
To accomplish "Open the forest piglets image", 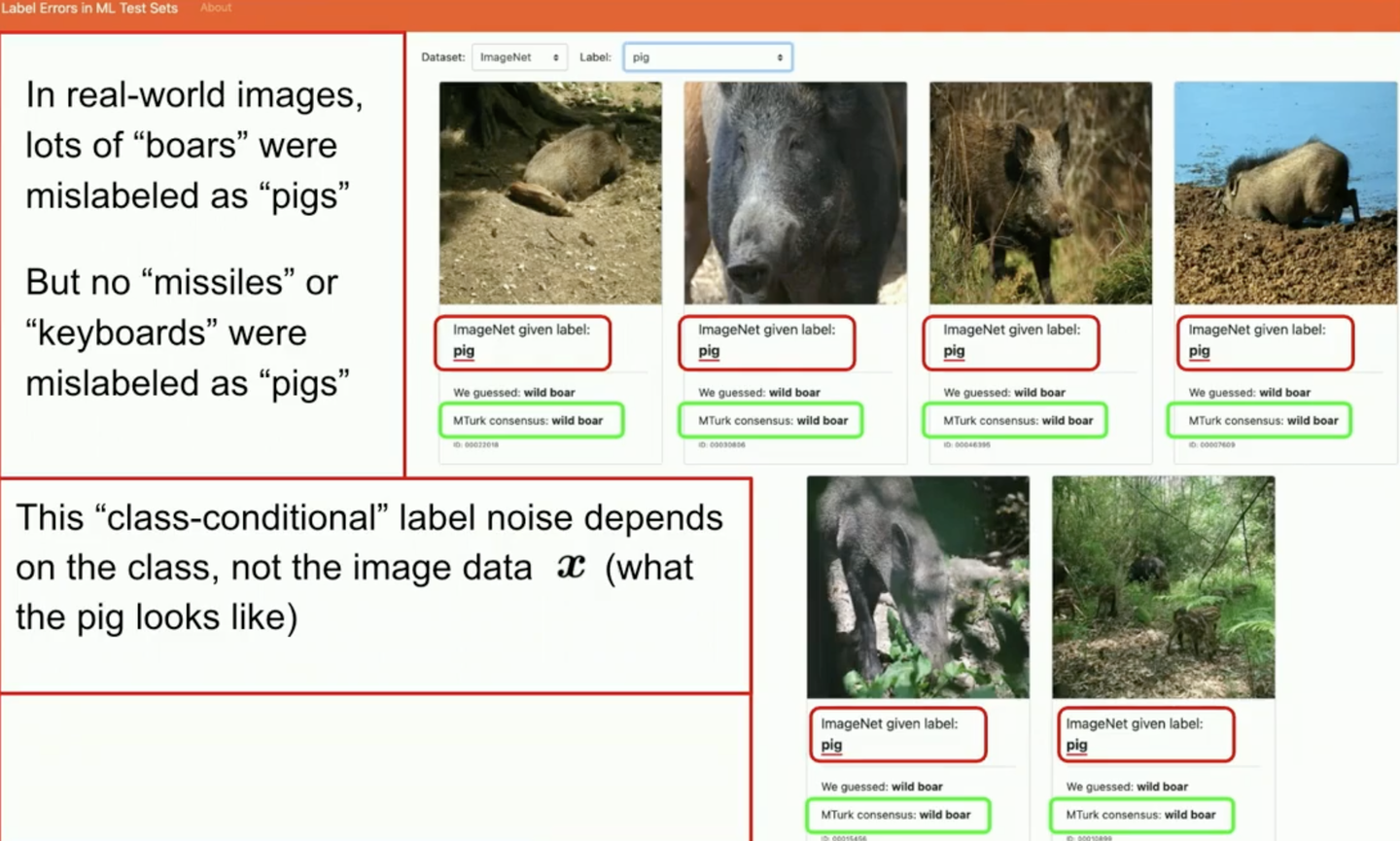I will point(1163,586).
